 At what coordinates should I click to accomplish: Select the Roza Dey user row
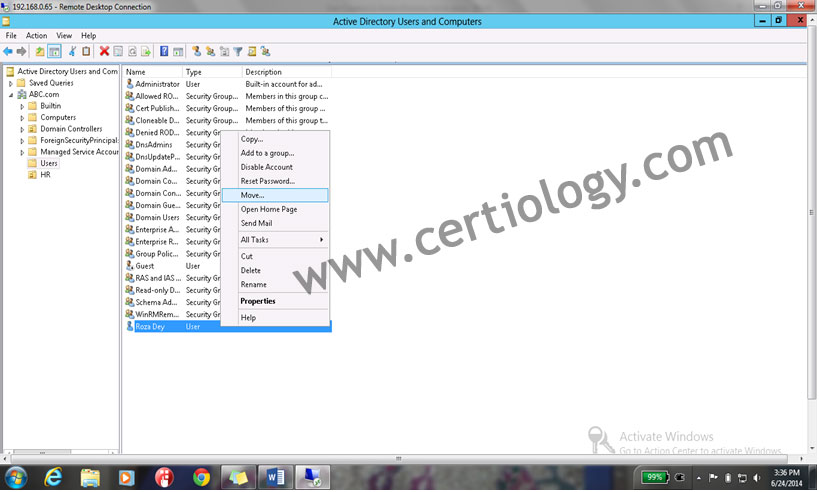[x=227, y=327]
